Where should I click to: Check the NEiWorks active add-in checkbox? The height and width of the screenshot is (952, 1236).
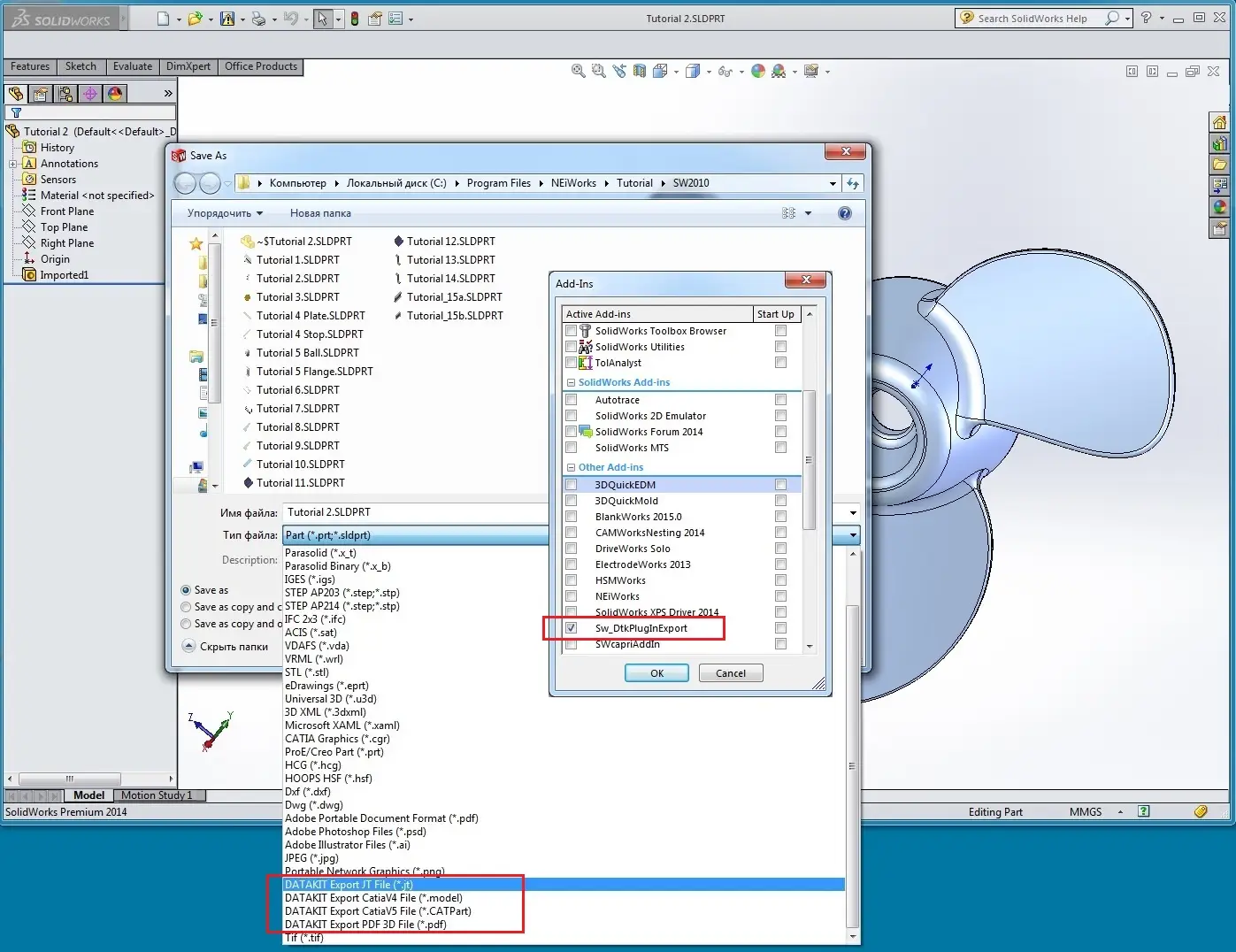pos(572,596)
